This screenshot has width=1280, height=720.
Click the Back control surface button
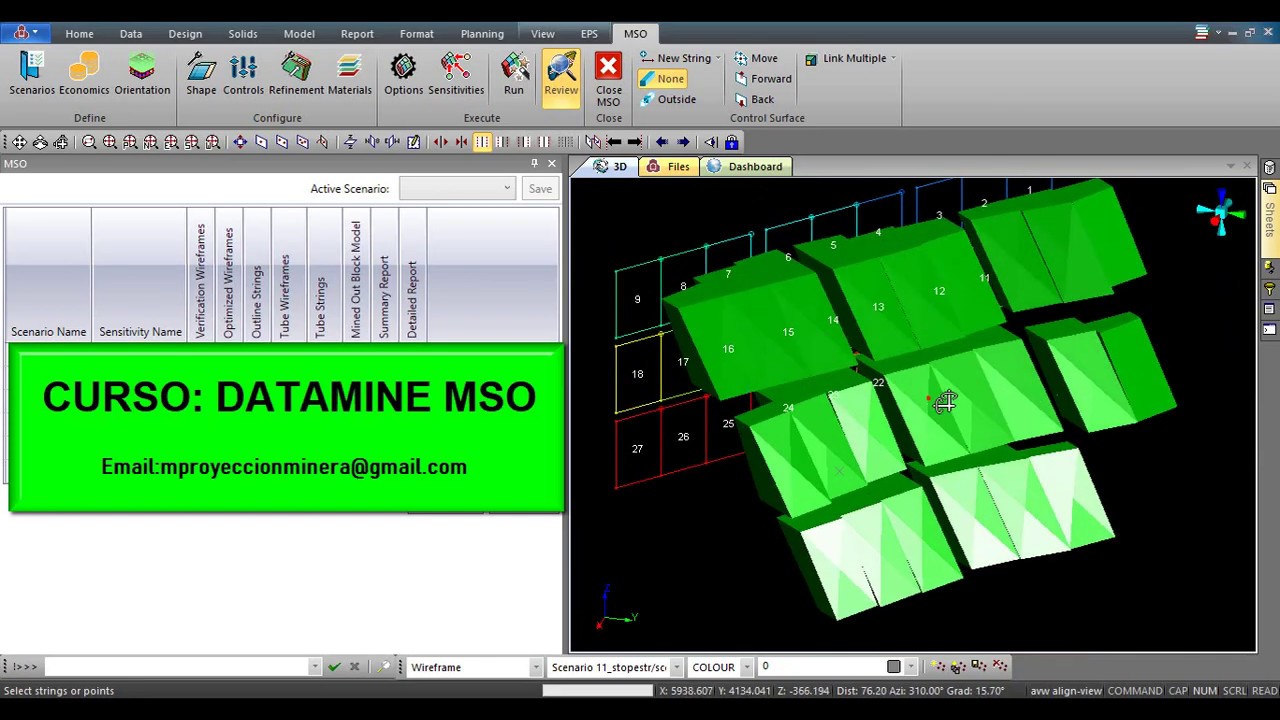point(754,99)
